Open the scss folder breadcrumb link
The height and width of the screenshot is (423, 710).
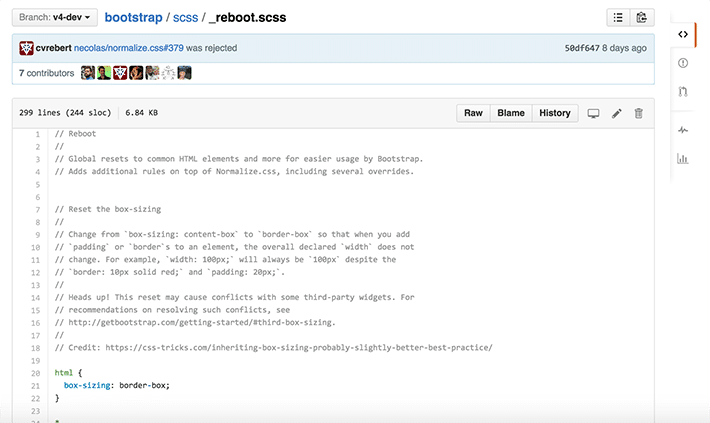[x=185, y=17]
